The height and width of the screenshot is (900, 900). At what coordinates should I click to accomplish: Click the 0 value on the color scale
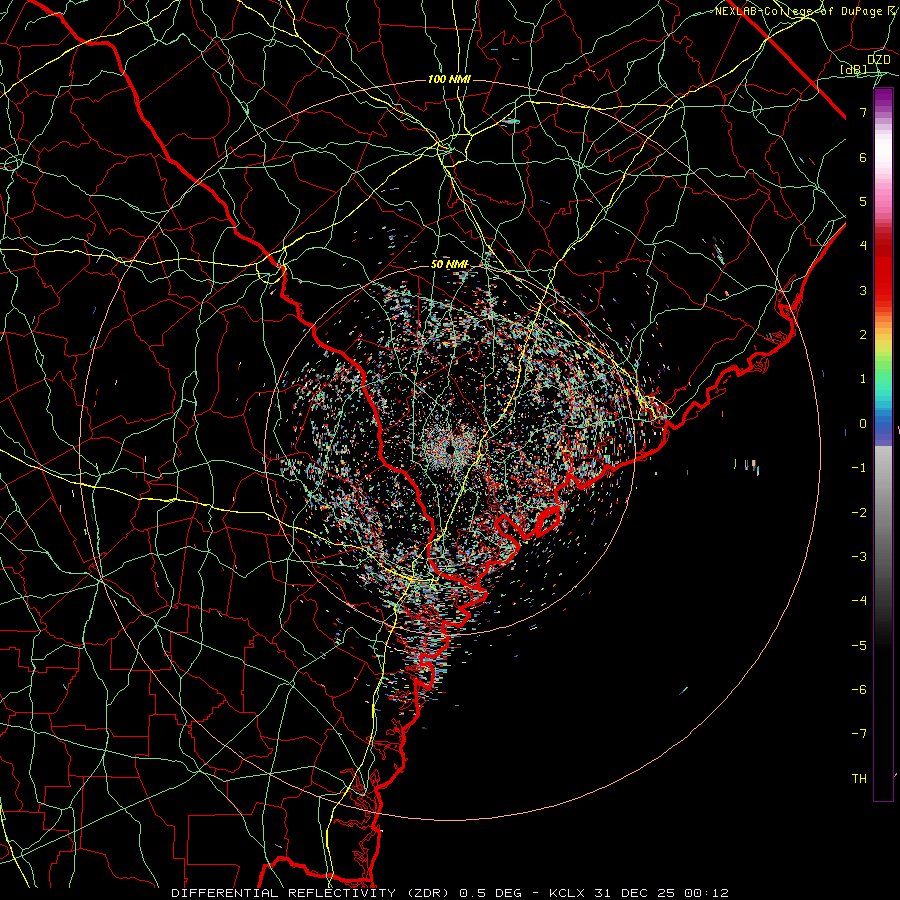point(863,424)
